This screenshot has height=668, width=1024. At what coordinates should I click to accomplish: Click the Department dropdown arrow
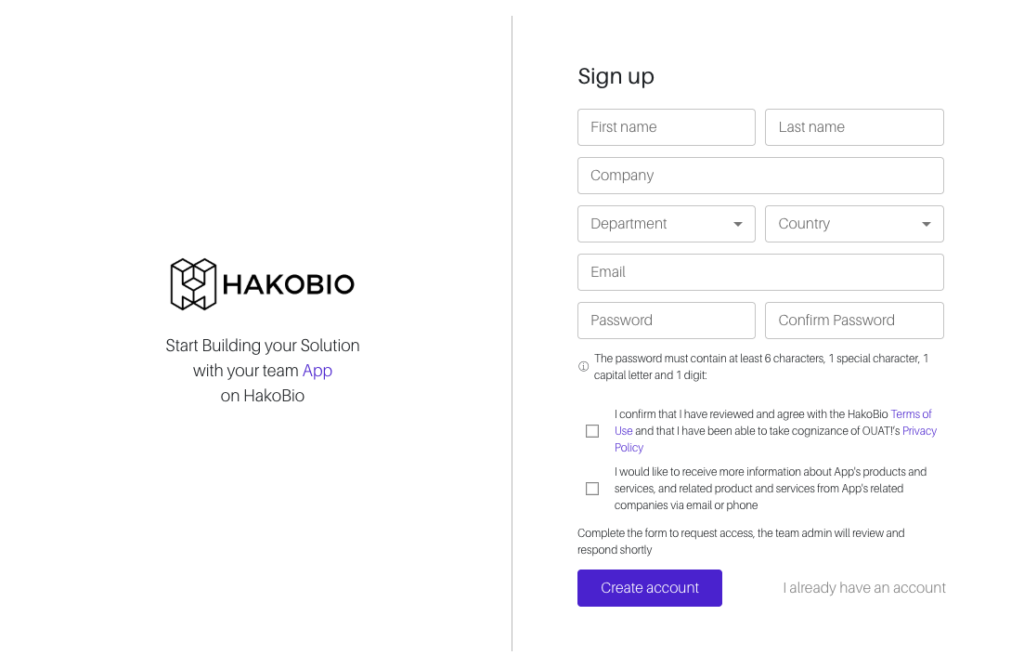[738, 224]
